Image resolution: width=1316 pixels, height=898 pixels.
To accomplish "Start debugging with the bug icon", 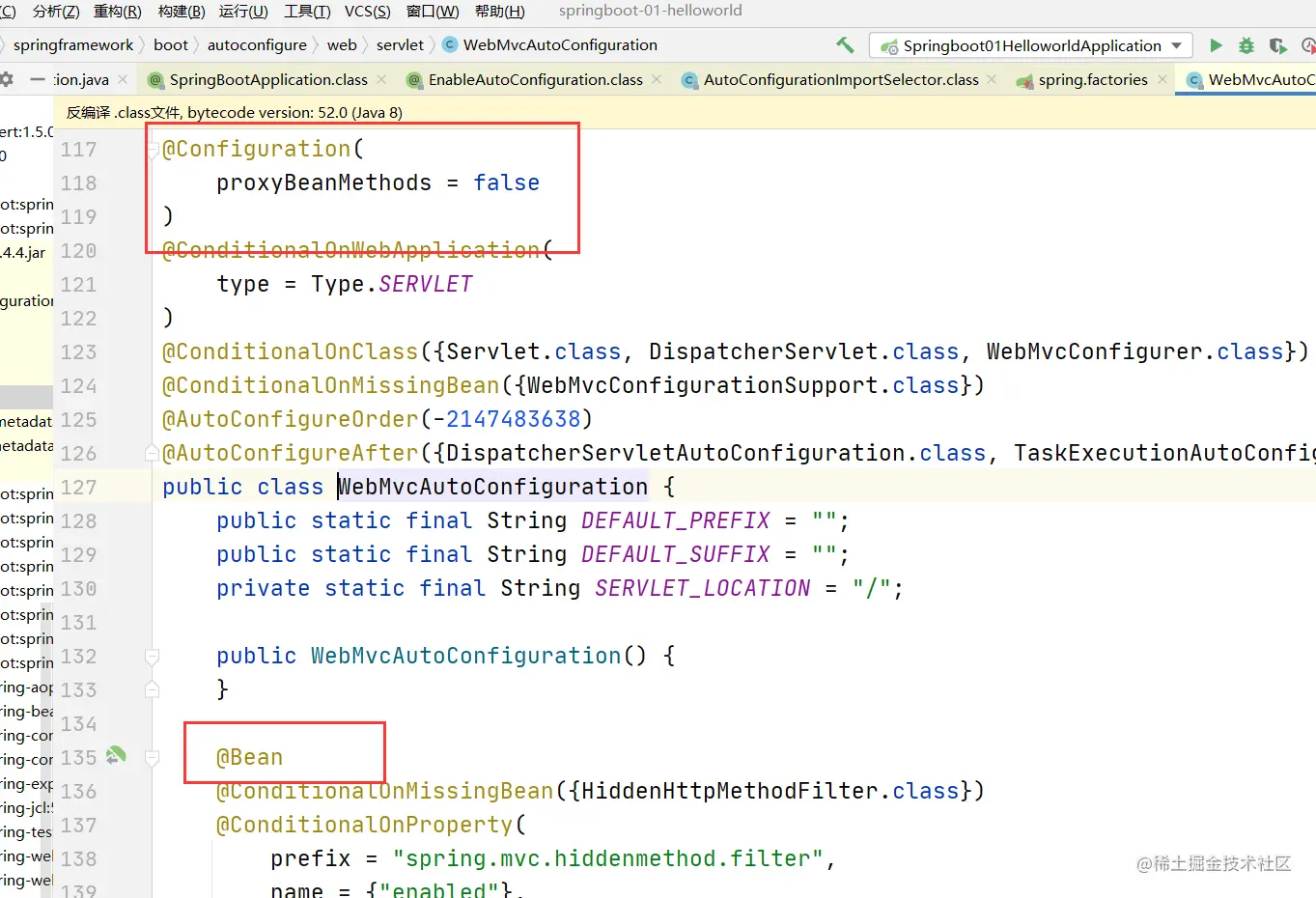I will tap(1246, 45).
